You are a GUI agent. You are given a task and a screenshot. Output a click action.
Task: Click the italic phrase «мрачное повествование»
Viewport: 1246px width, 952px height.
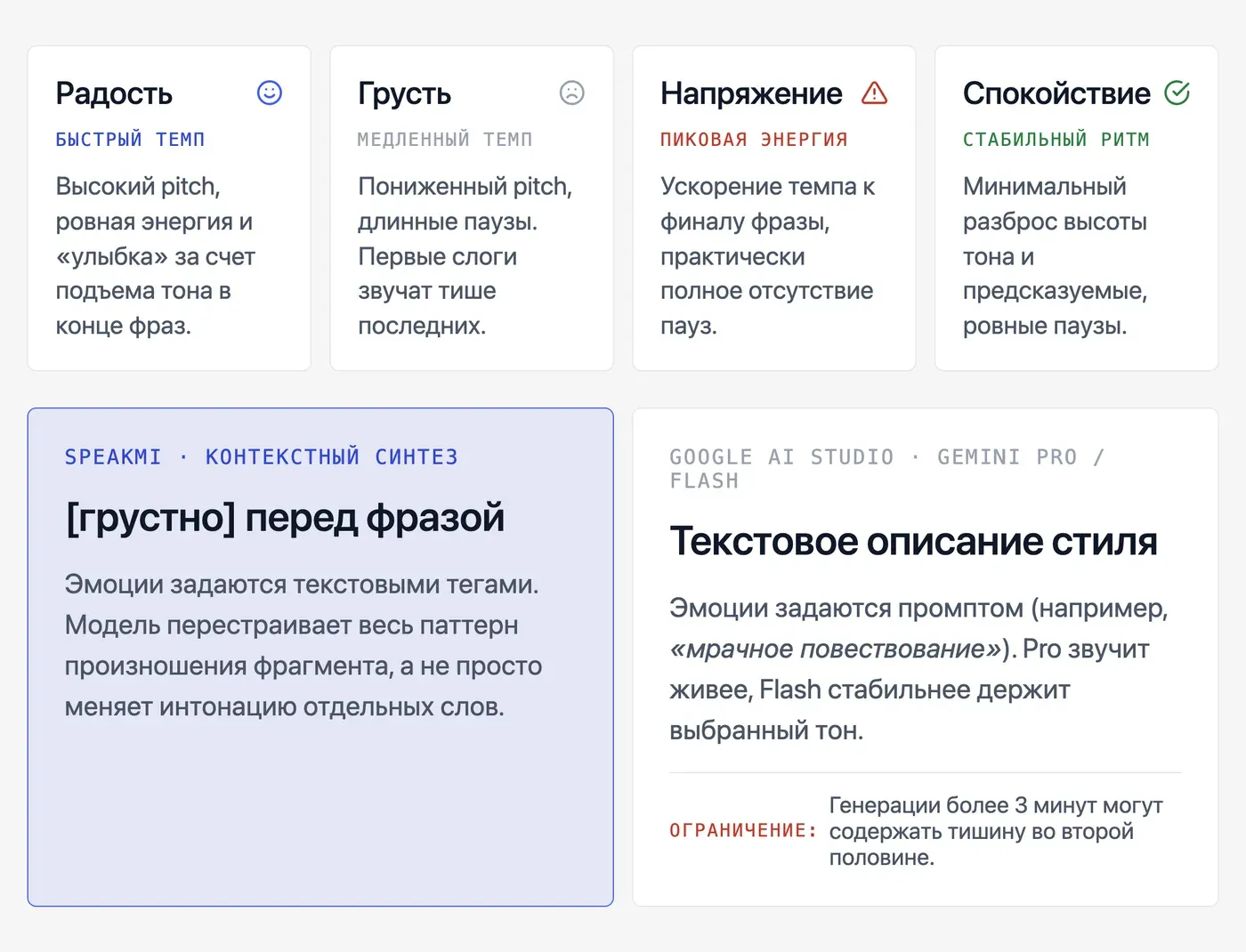coord(836,649)
